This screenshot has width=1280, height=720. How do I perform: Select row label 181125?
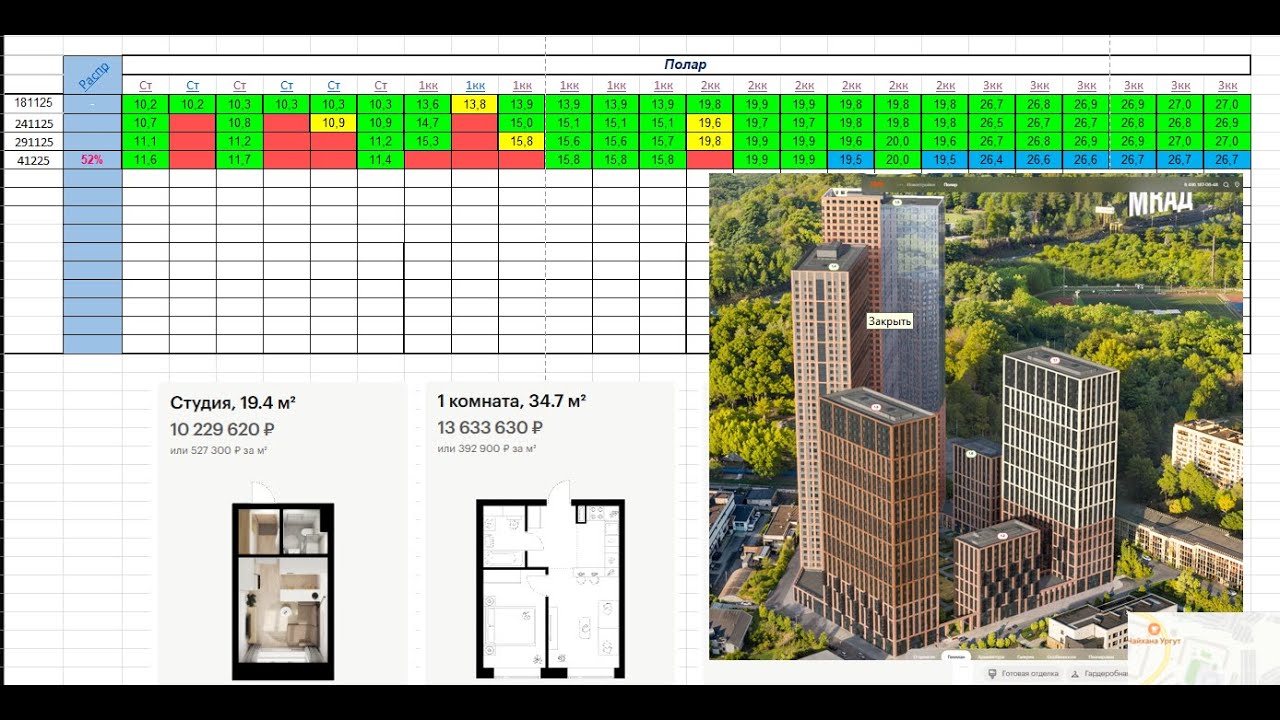point(34,104)
